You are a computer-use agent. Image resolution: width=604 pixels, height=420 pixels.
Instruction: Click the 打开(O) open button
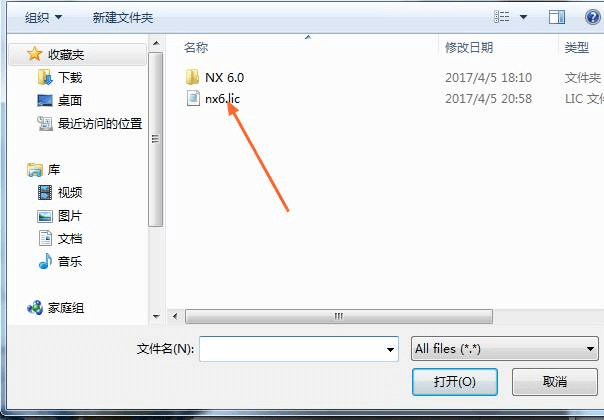[x=455, y=381]
